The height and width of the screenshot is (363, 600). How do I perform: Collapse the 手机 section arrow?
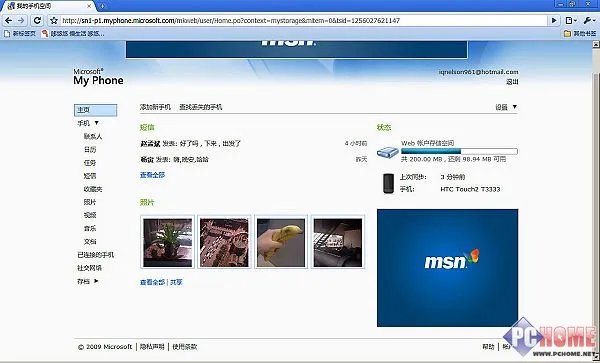96,123
